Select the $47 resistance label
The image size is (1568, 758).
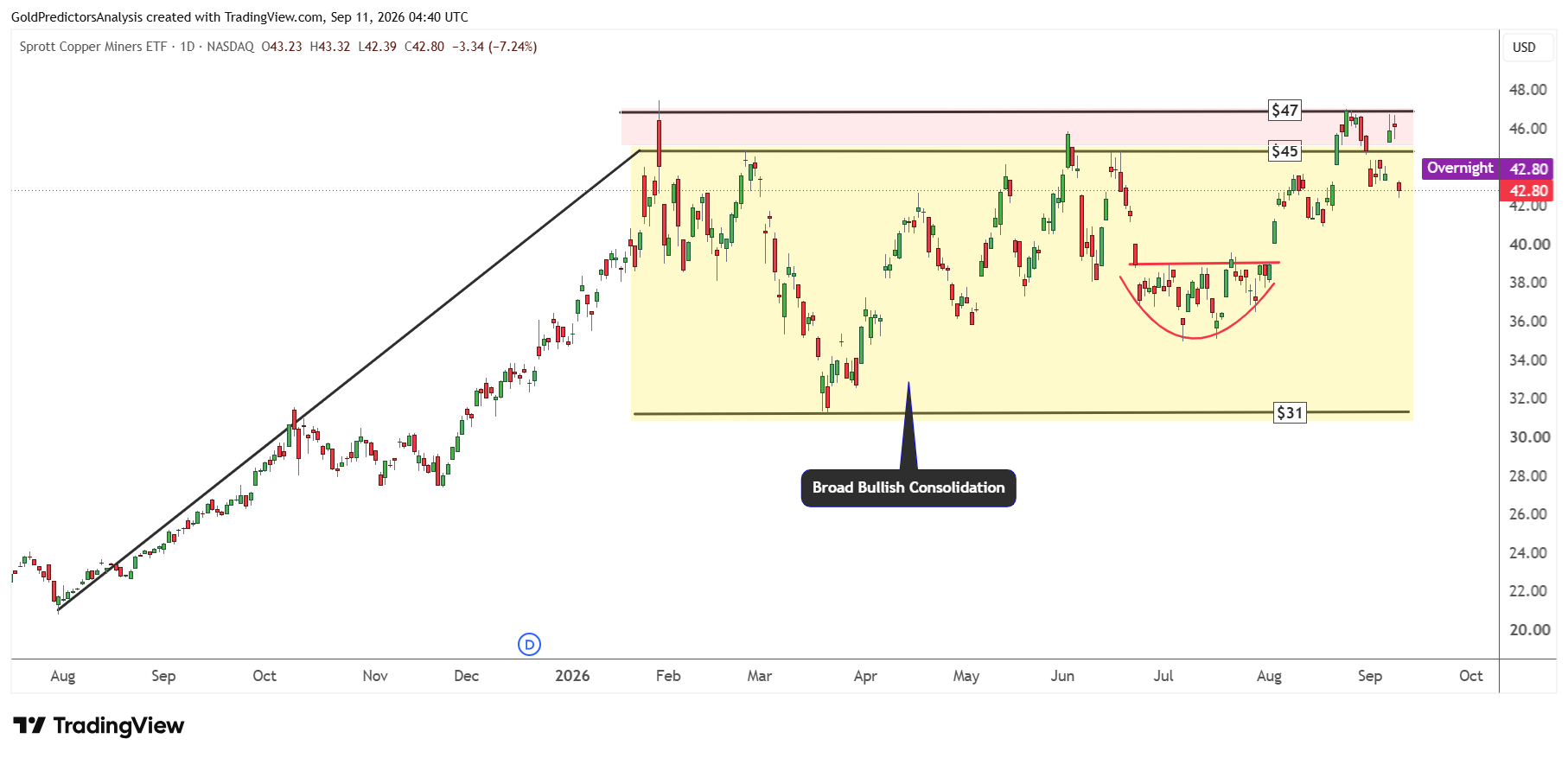click(x=1284, y=110)
